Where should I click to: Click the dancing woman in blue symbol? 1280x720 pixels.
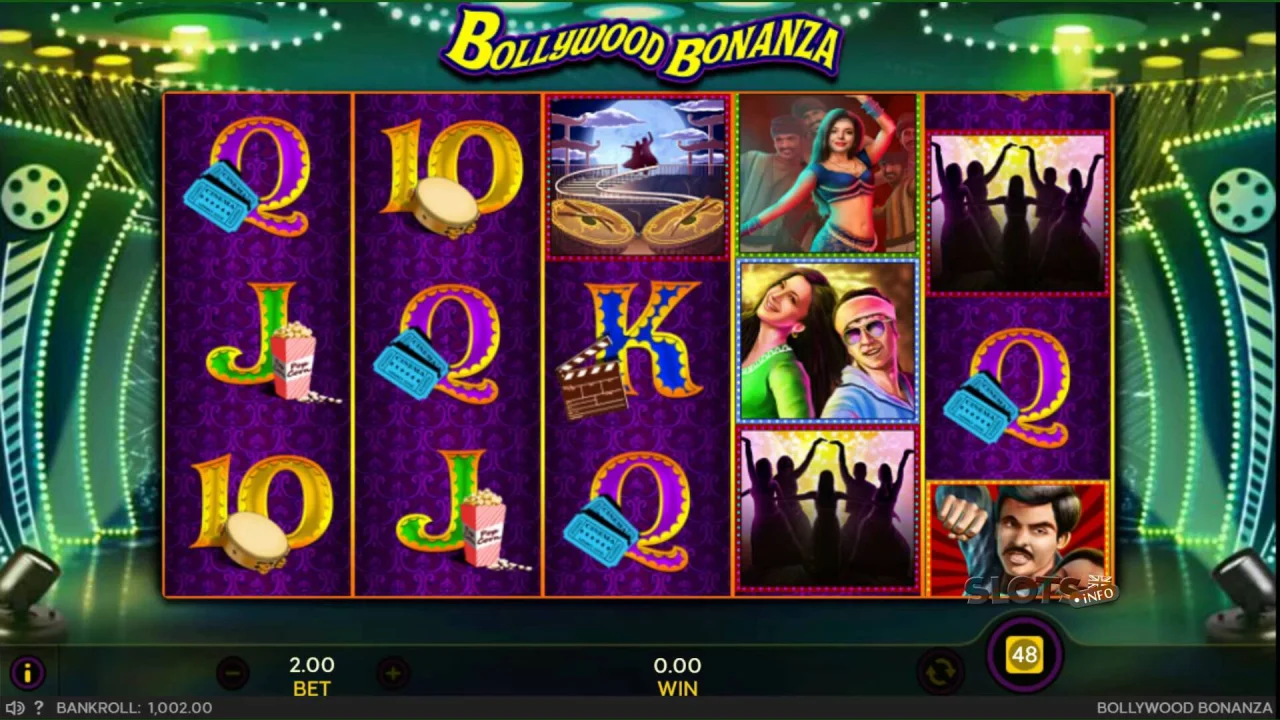coord(828,175)
